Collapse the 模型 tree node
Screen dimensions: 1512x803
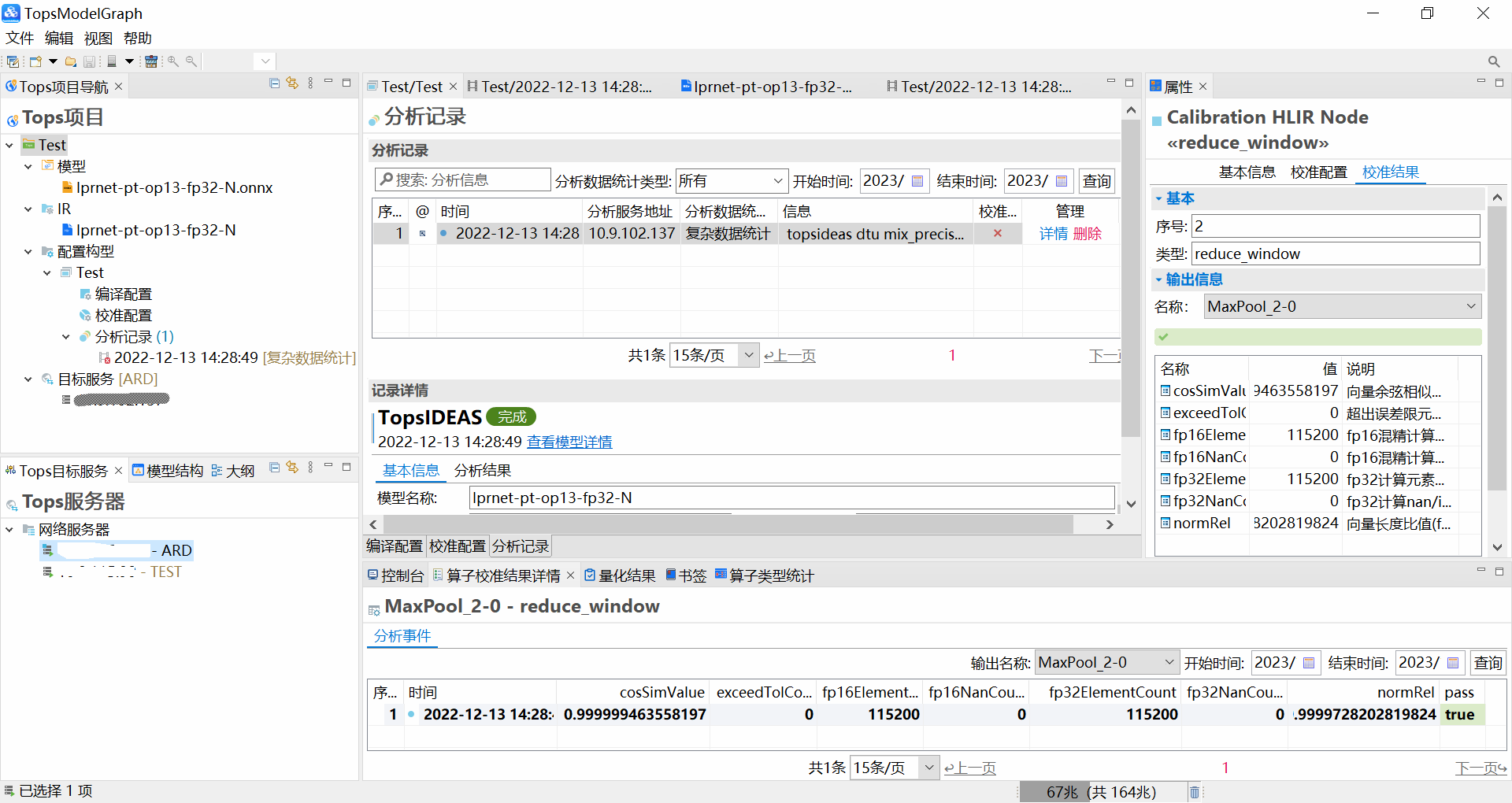(x=28, y=166)
